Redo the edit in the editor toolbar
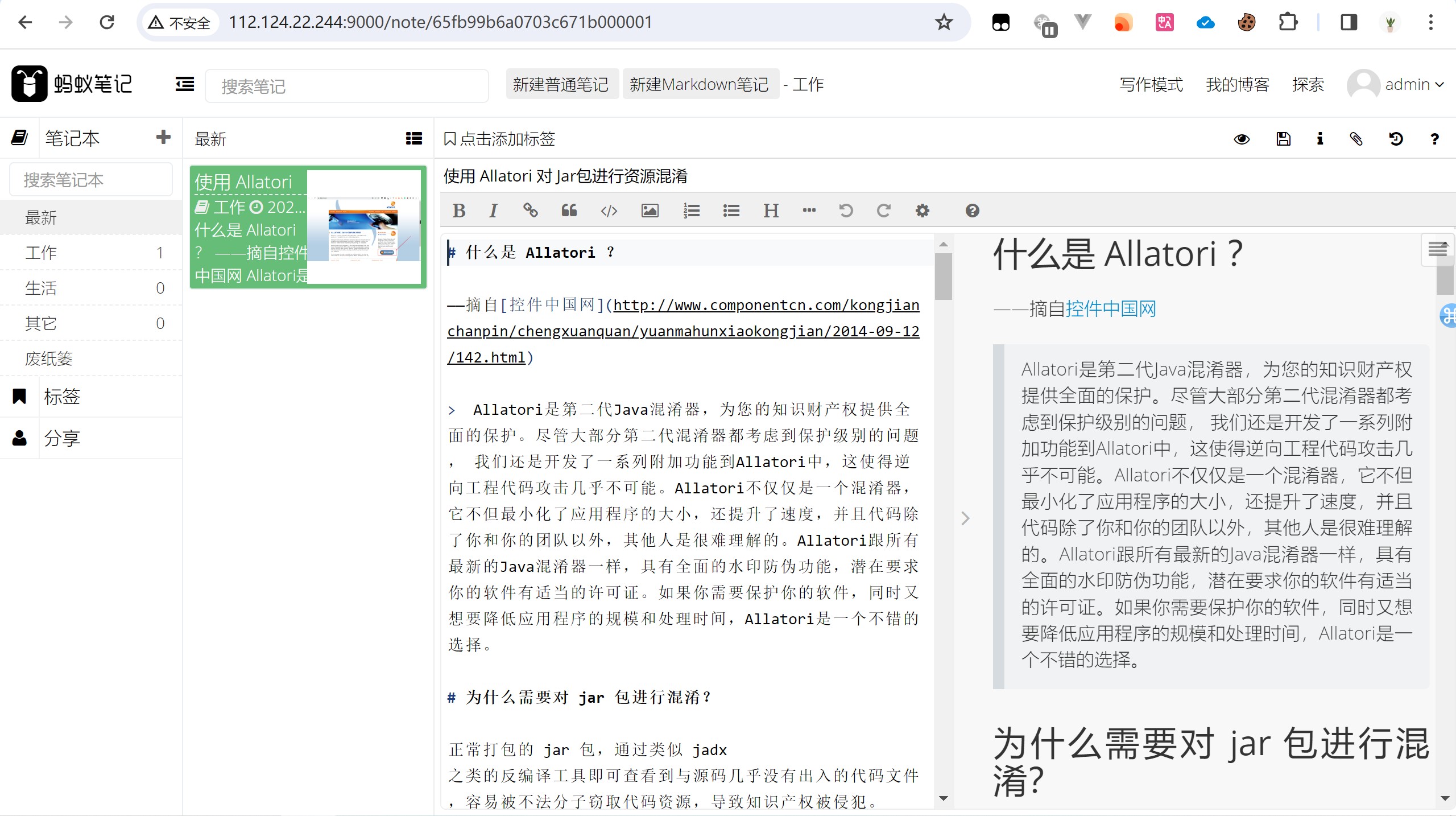The width and height of the screenshot is (1456, 816). pos(883,211)
